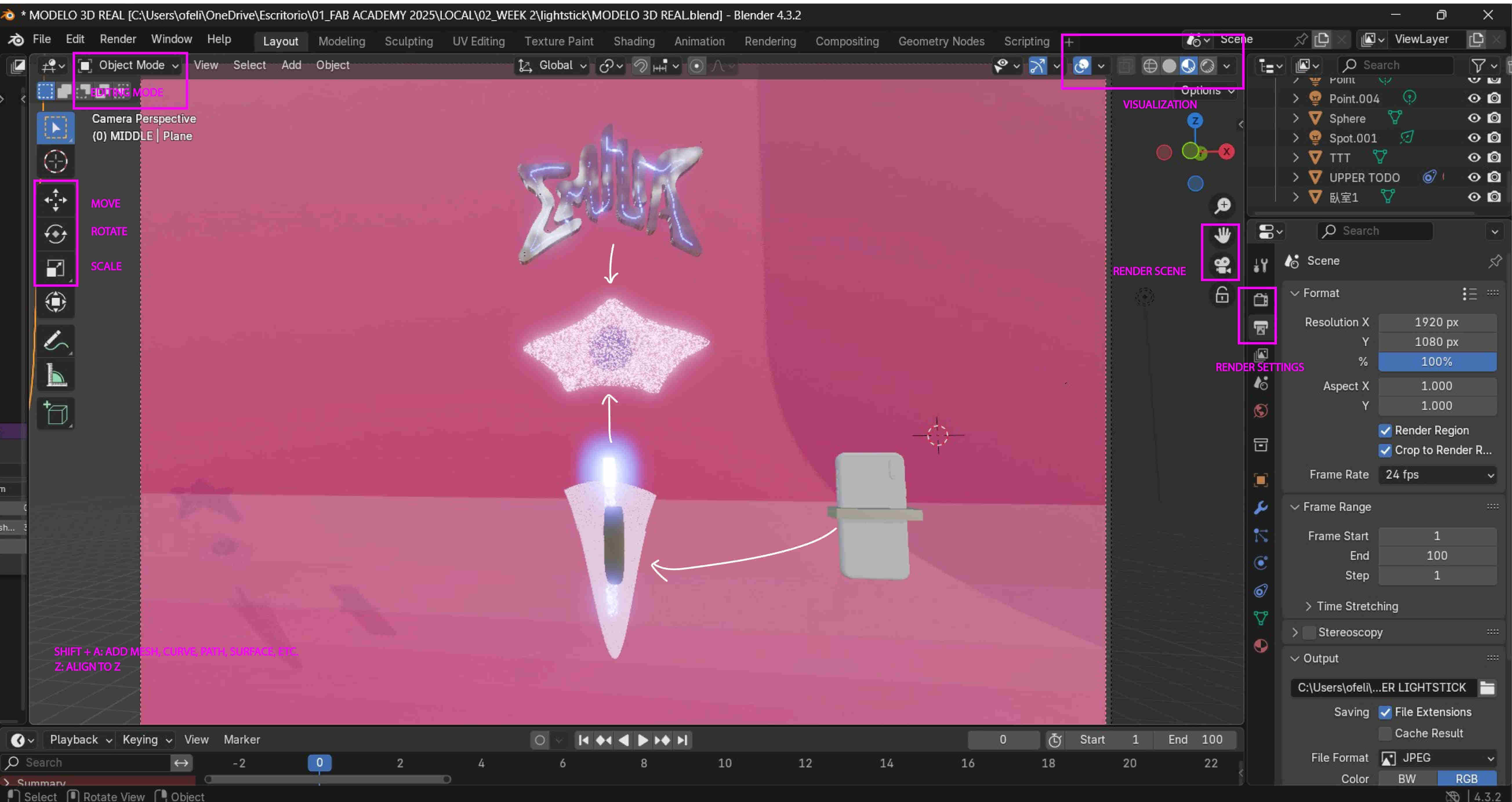This screenshot has height=802, width=1512.
Task: Open the Render properties tab
Action: coord(1261,300)
